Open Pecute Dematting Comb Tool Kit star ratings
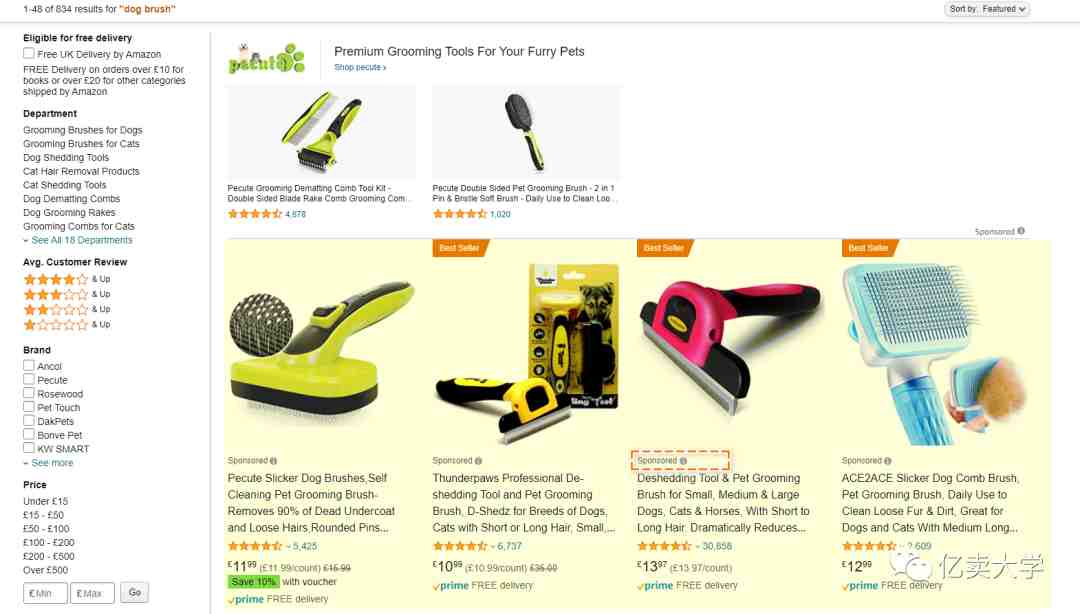 [255, 214]
